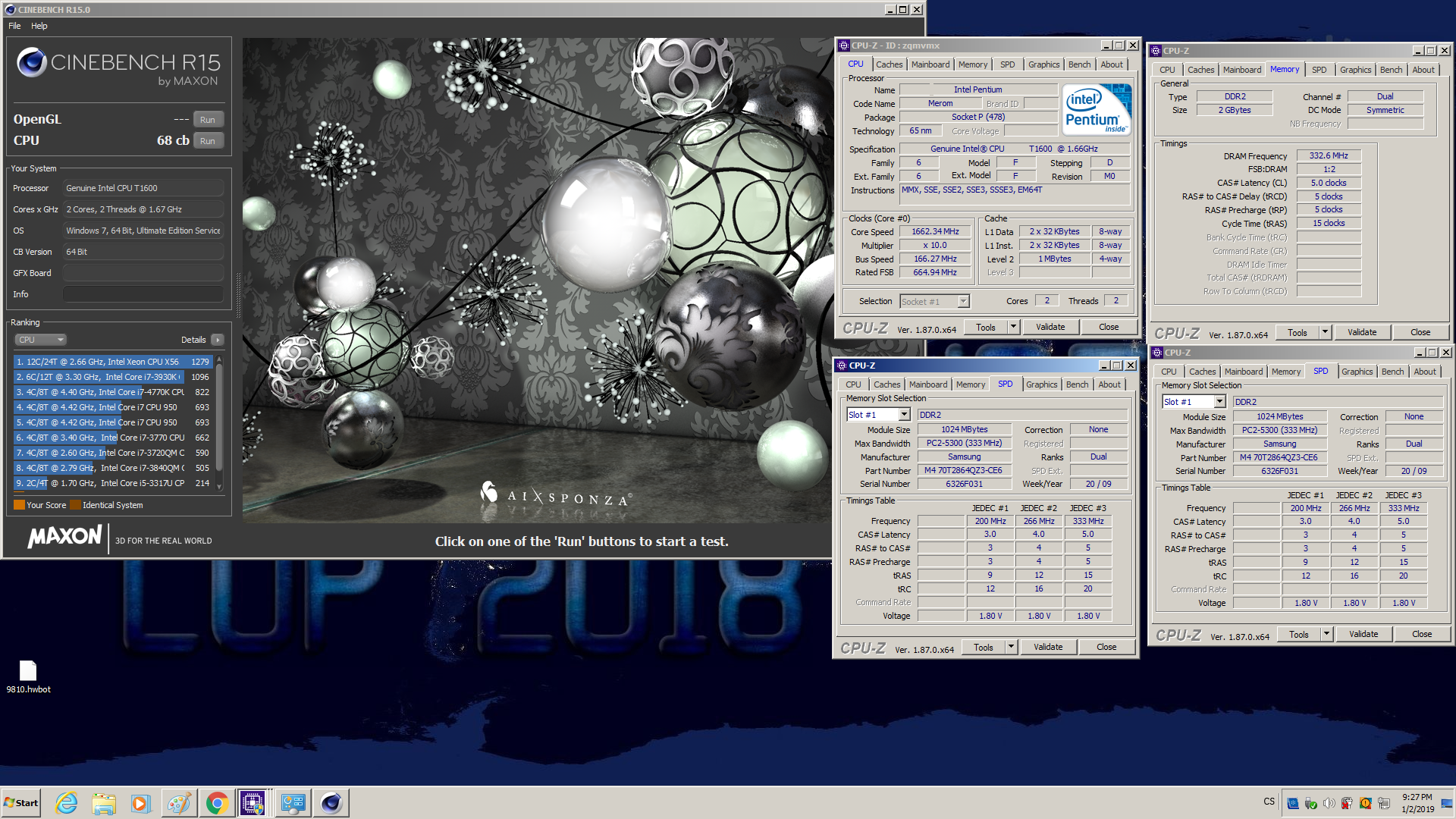Run the CPU benchmark test
Viewport: 1456px width, 819px height.
pyautogui.click(x=208, y=141)
